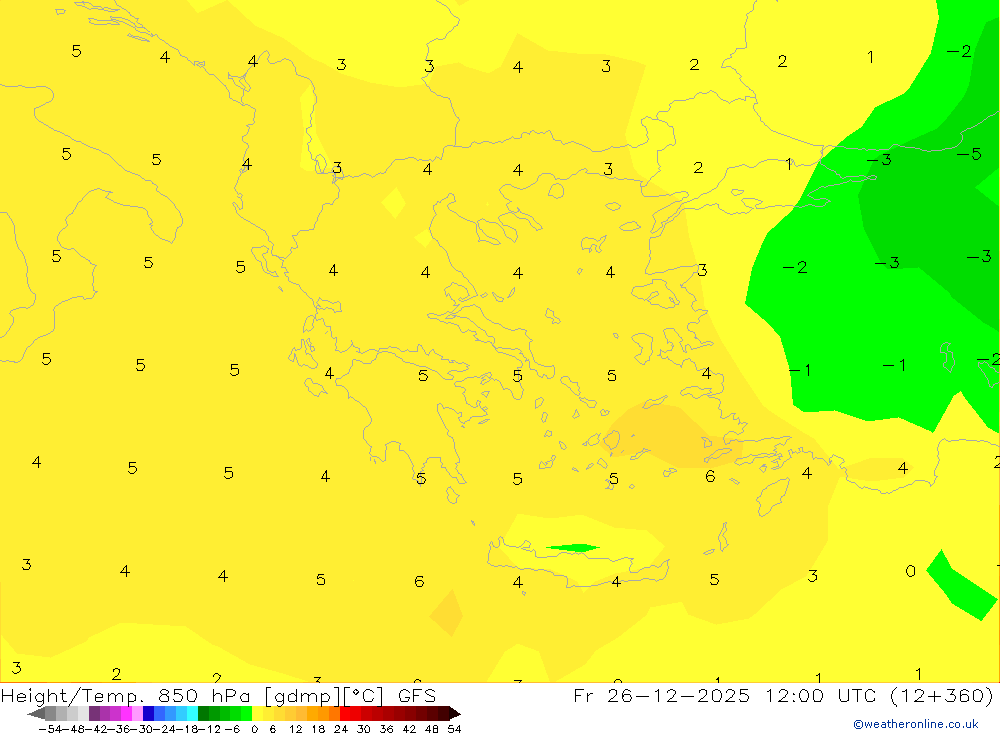Pick the light pink swatch in the legend
The height and width of the screenshot is (733, 1000).
tap(137, 714)
